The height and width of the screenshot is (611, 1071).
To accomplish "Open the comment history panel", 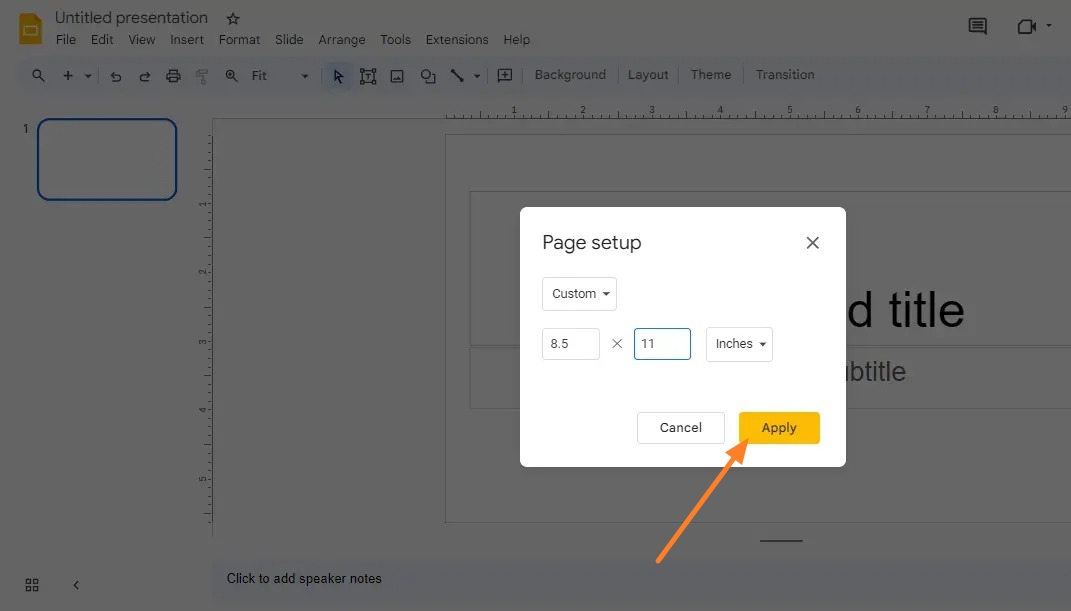I will [977, 26].
